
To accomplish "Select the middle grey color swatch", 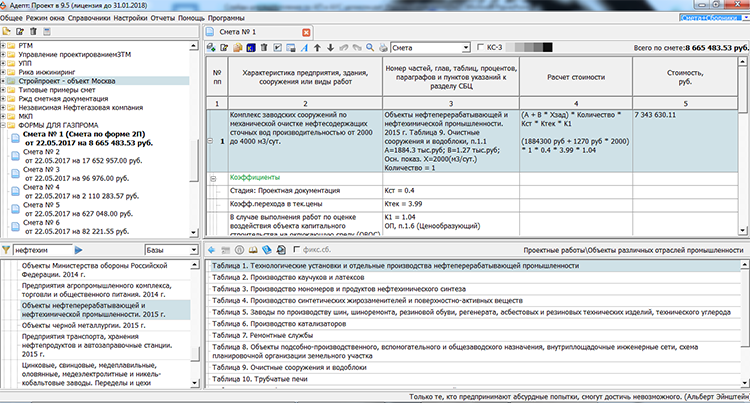I will click(x=529, y=47).
